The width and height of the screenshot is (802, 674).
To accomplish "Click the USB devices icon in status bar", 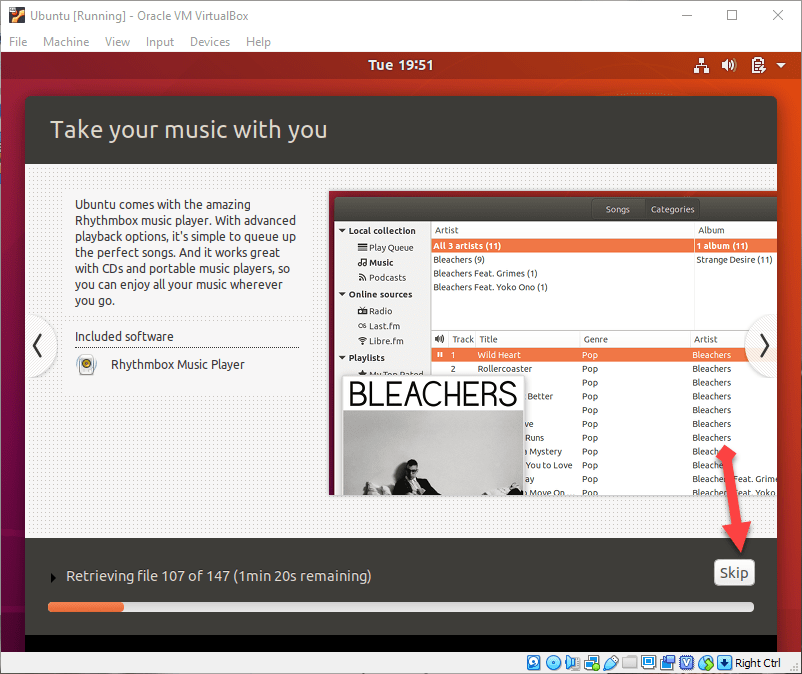I will pyautogui.click(x=610, y=663).
